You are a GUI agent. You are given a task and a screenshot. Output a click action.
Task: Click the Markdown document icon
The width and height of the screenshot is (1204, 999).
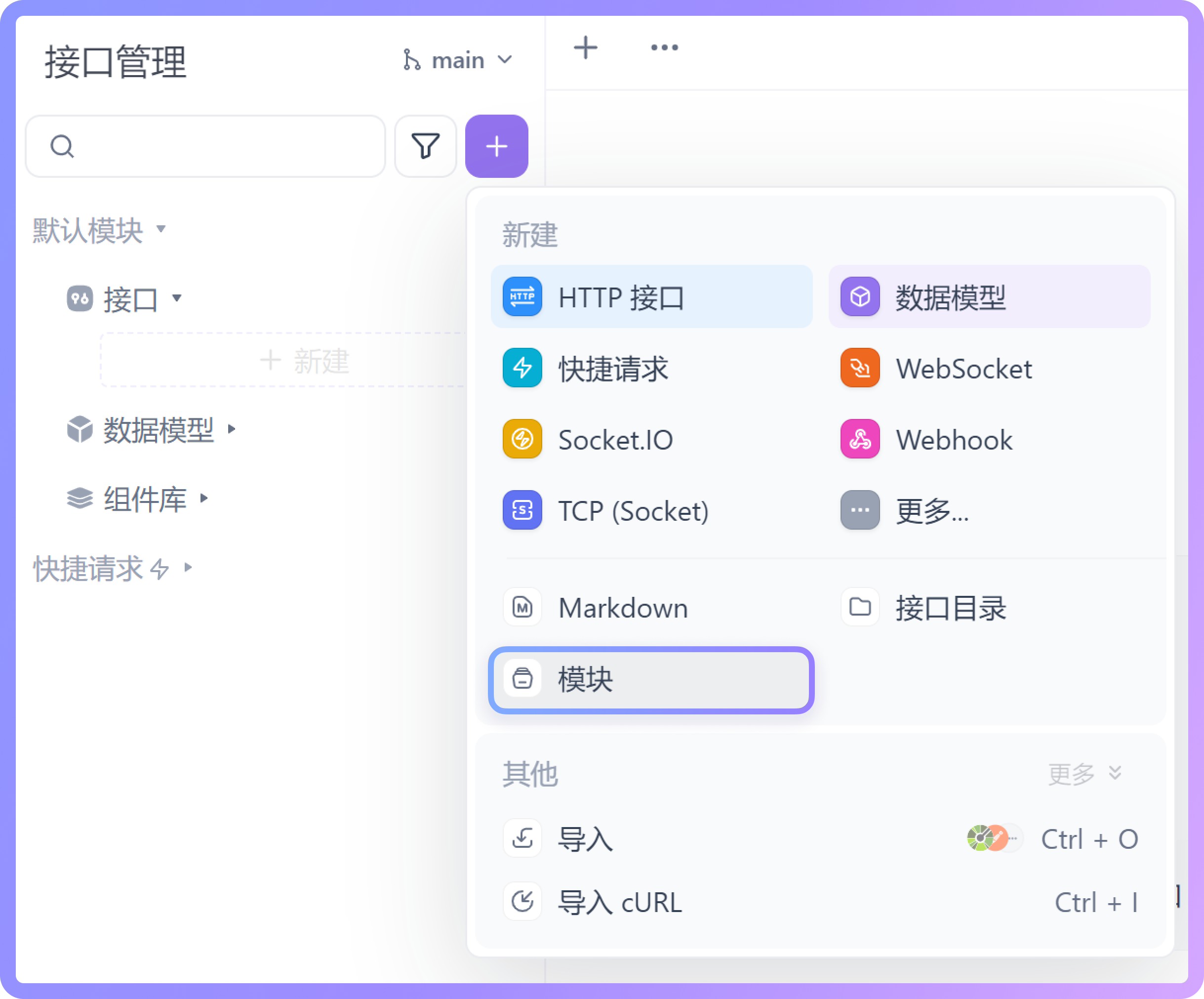tap(522, 607)
